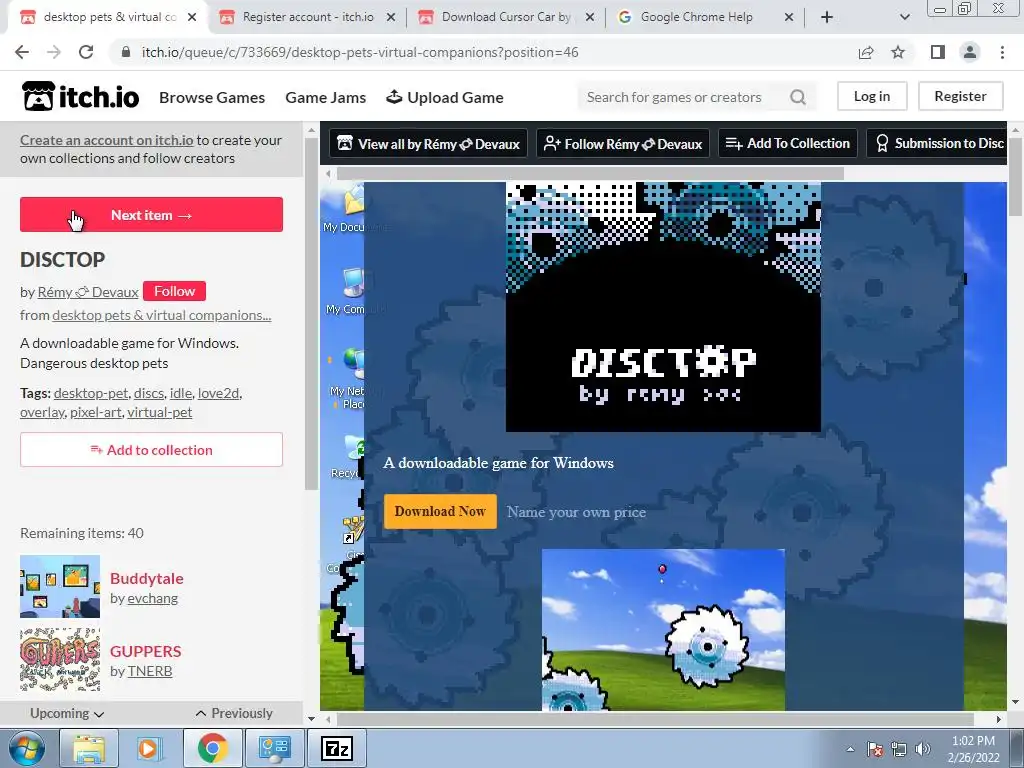1024x768 pixels.
Task: Open Game Jams menu
Action: (325, 97)
